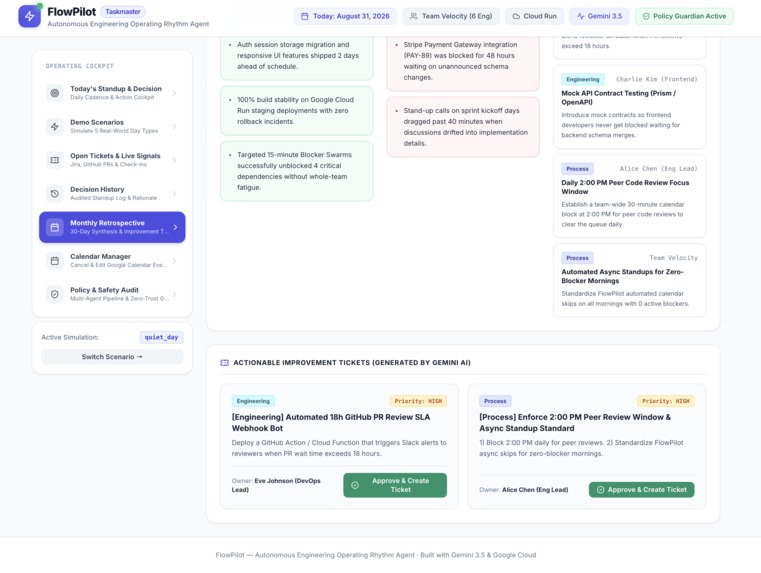Click the Taskmaster badge

click(x=123, y=11)
